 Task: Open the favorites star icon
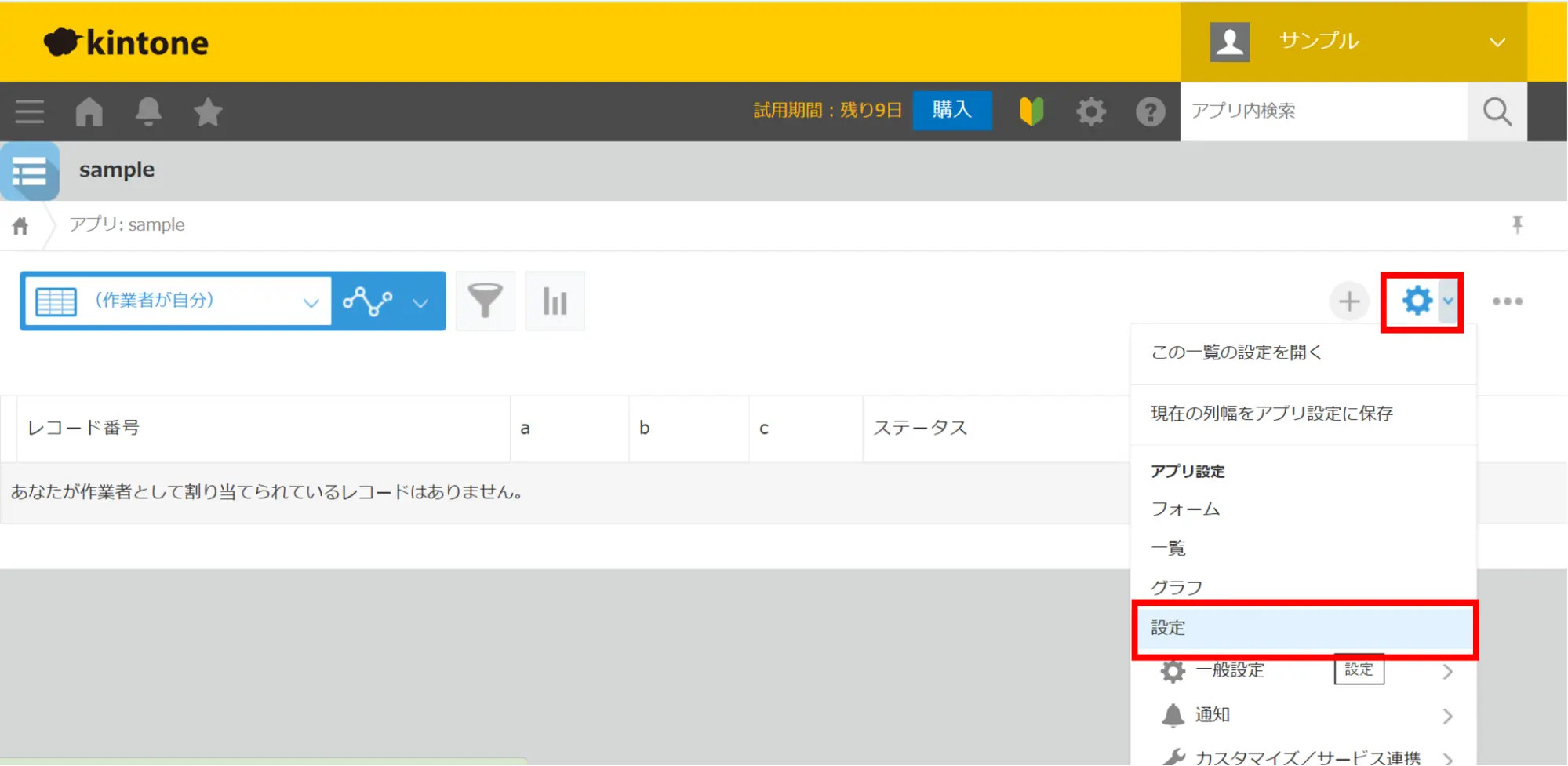click(x=208, y=111)
